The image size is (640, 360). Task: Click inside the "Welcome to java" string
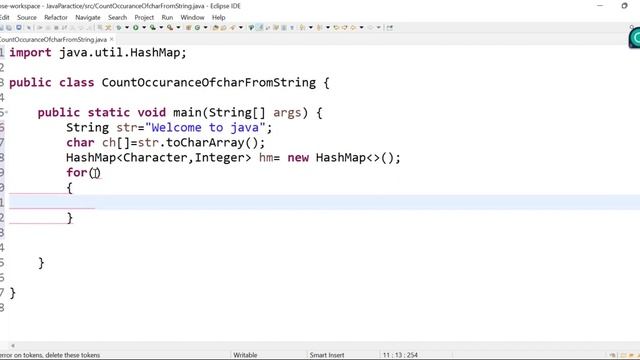206,127
